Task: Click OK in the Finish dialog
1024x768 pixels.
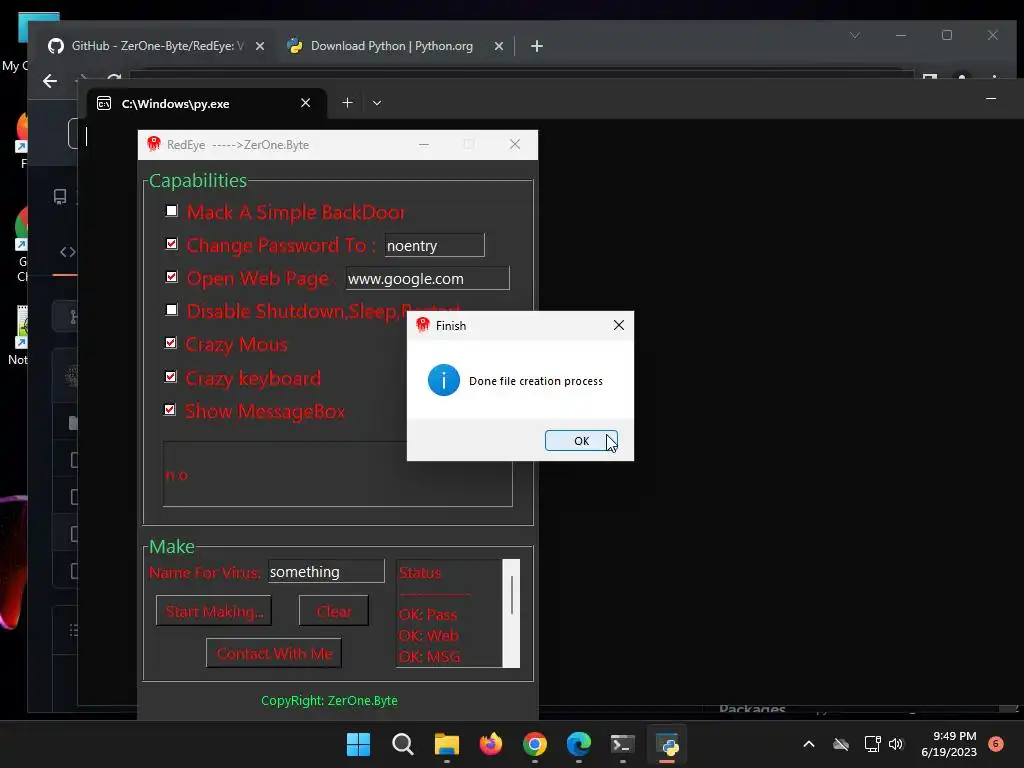Action: [x=581, y=441]
